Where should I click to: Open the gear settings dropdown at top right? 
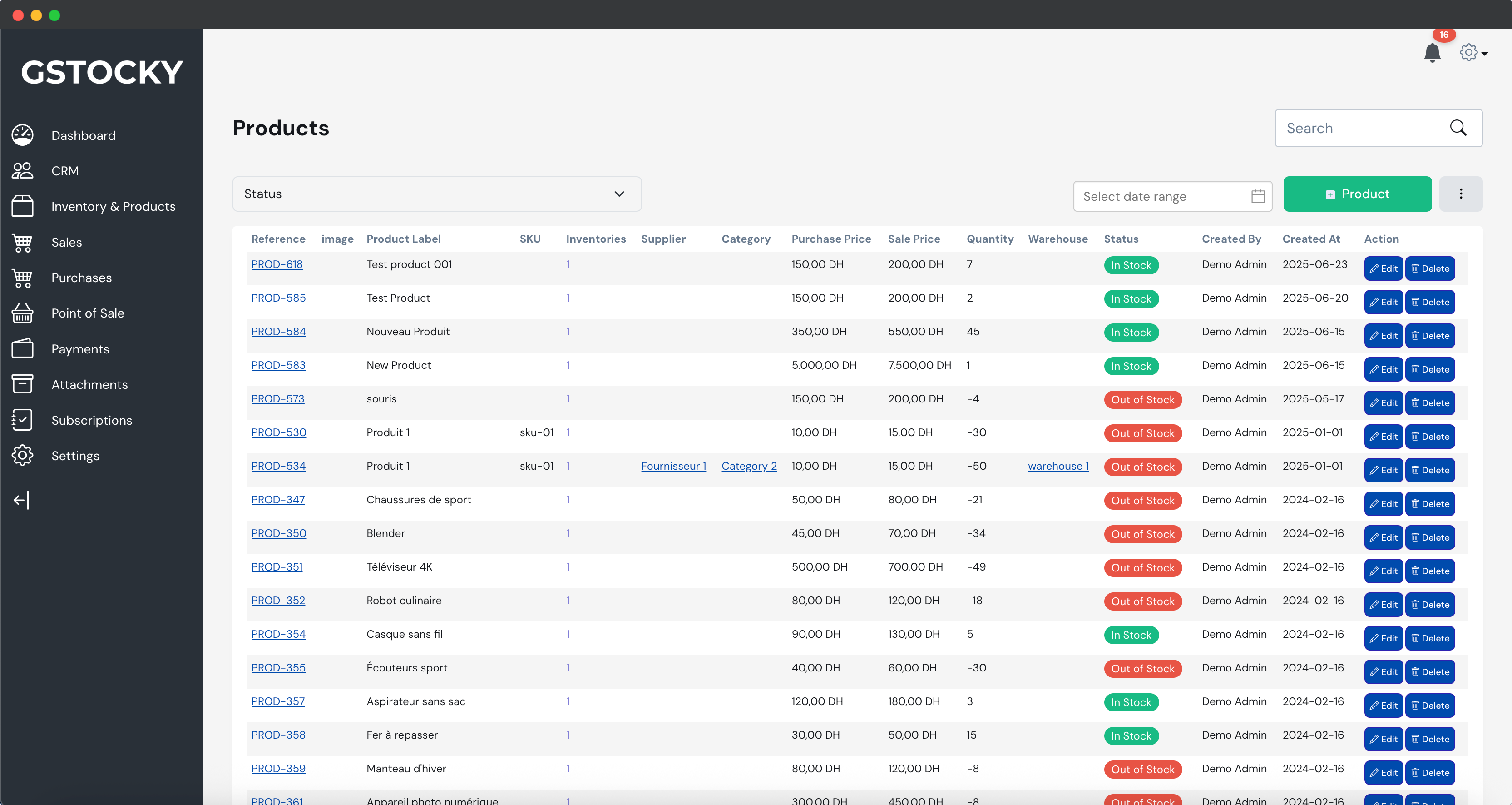(1473, 53)
